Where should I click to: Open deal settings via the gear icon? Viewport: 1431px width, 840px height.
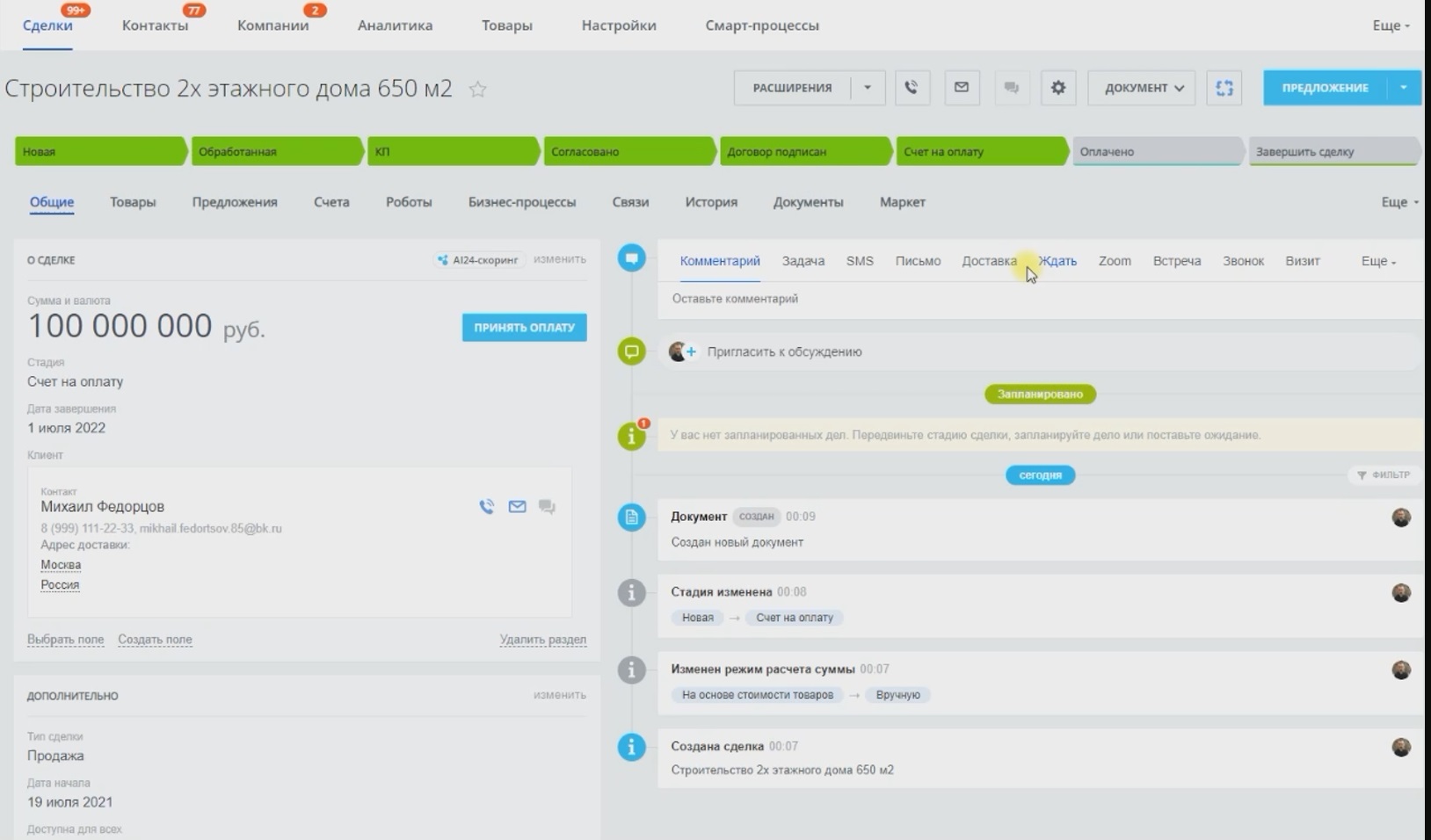[x=1057, y=88]
